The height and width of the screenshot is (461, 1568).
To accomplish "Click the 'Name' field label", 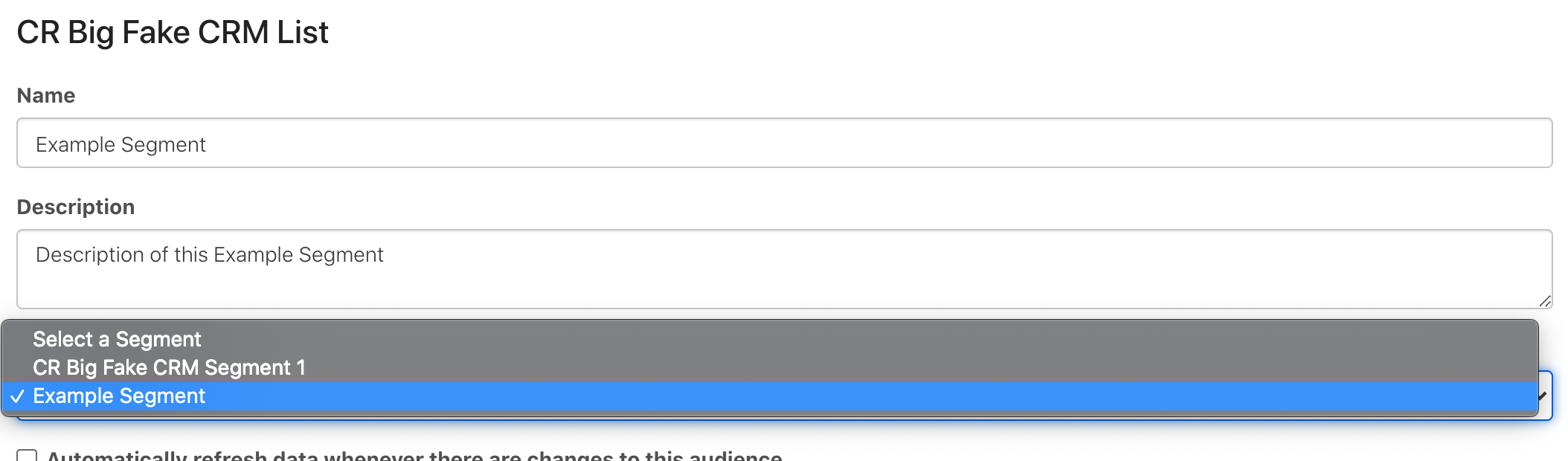I will coord(46,95).
